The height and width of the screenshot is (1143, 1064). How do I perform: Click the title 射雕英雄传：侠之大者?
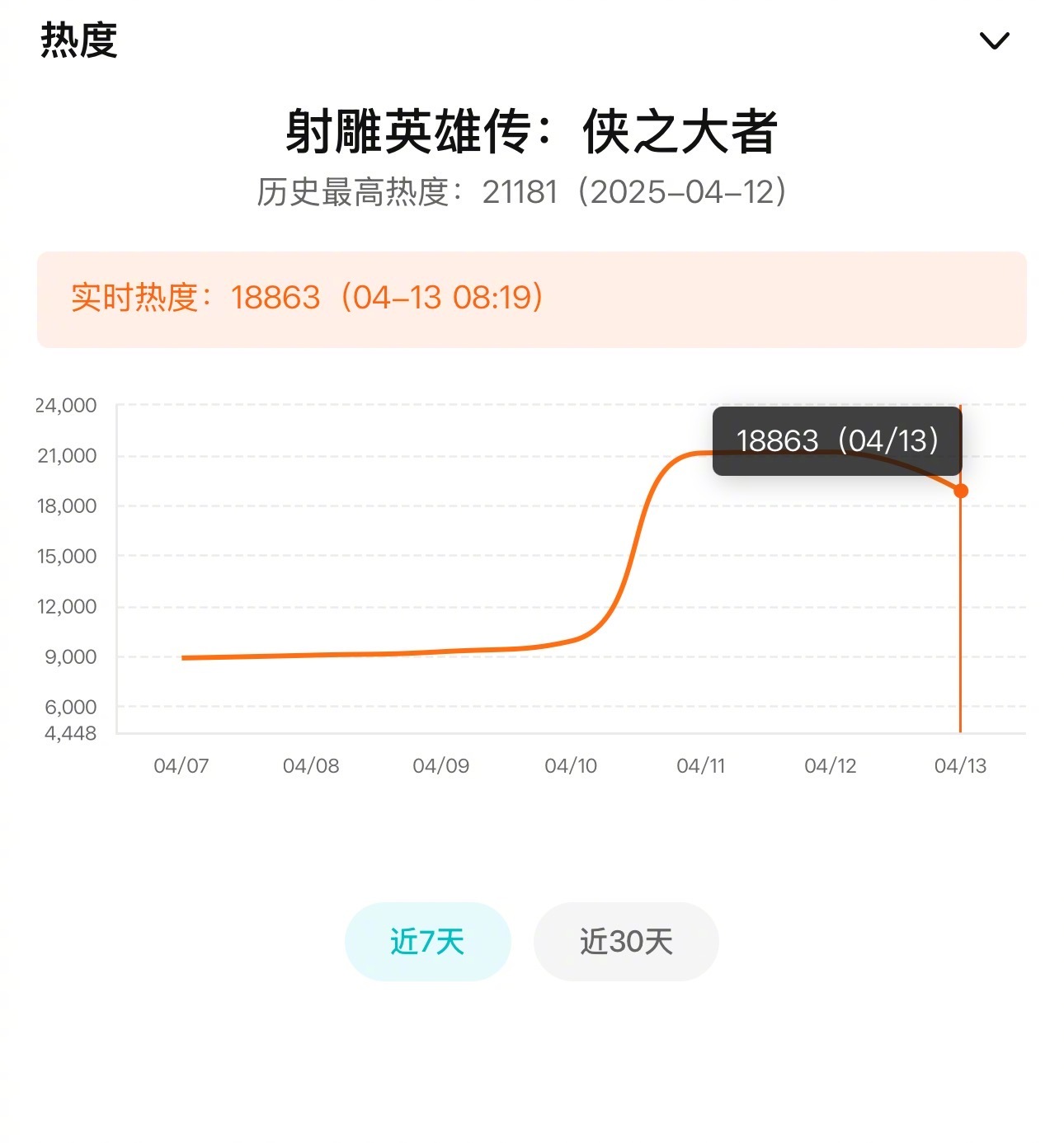click(x=531, y=132)
